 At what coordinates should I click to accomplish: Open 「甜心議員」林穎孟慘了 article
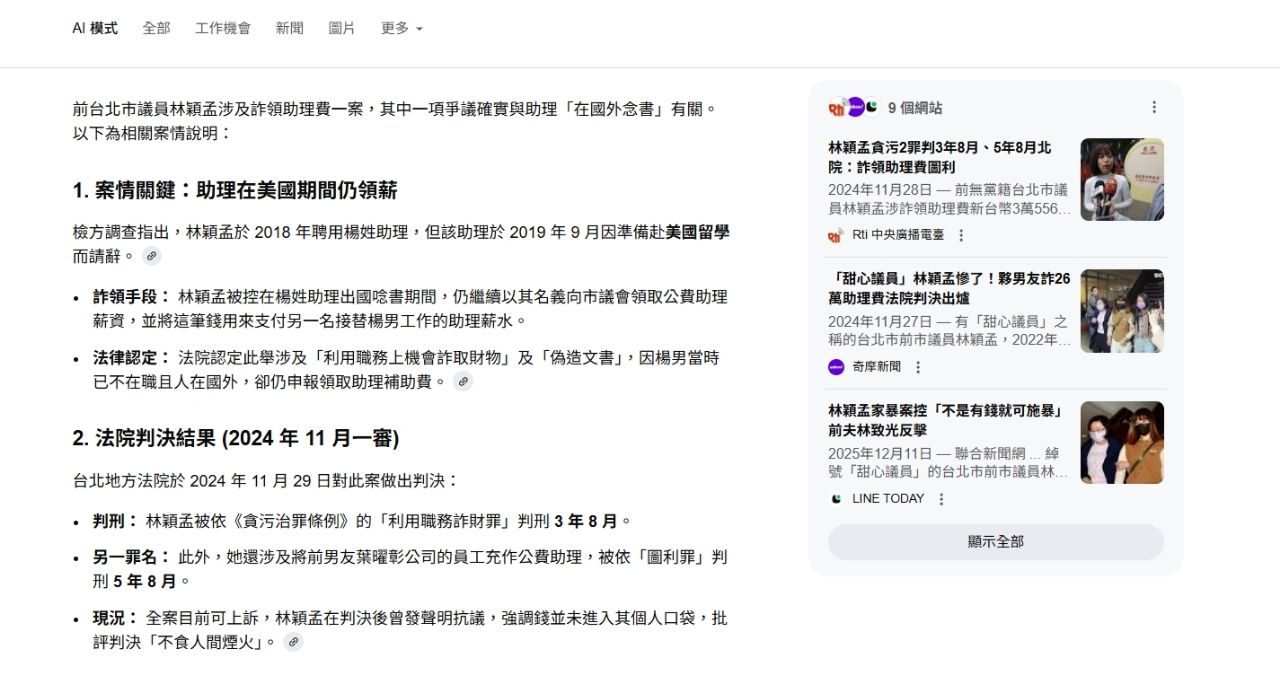(x=948, y=288)
